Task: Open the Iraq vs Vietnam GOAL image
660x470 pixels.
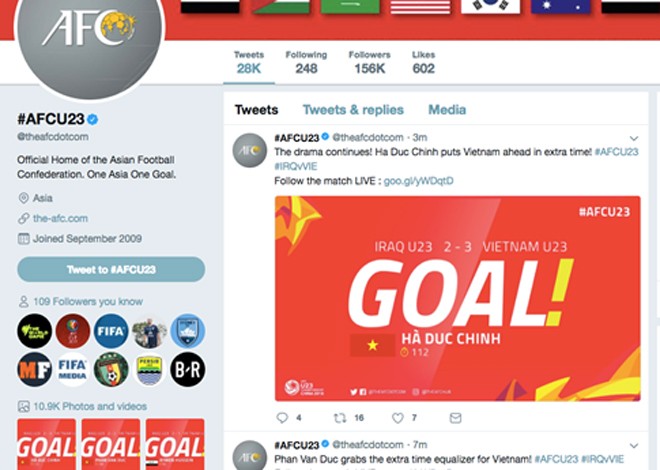Action: coord(458,298)
